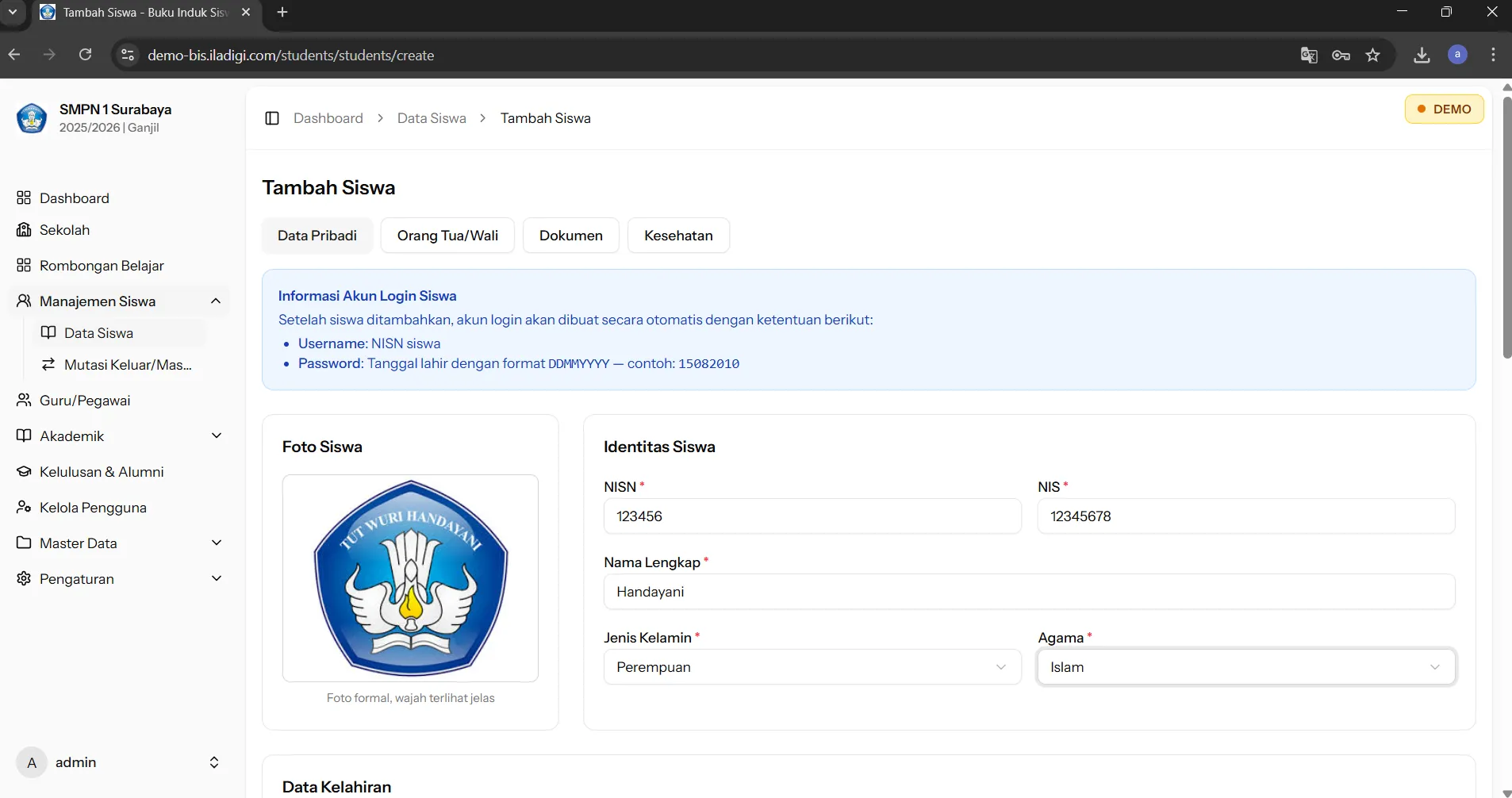Image resolution: width=1512 pixels, height=798 pixels.
Task: Click the browser translate page icon
Action: pyautogui.click(x=1309, y=55)
